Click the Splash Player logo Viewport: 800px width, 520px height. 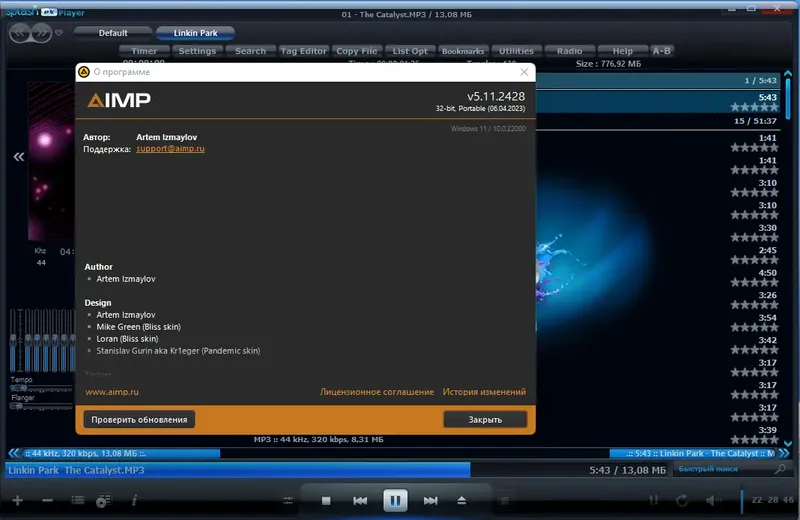click(x=45, y=12)
